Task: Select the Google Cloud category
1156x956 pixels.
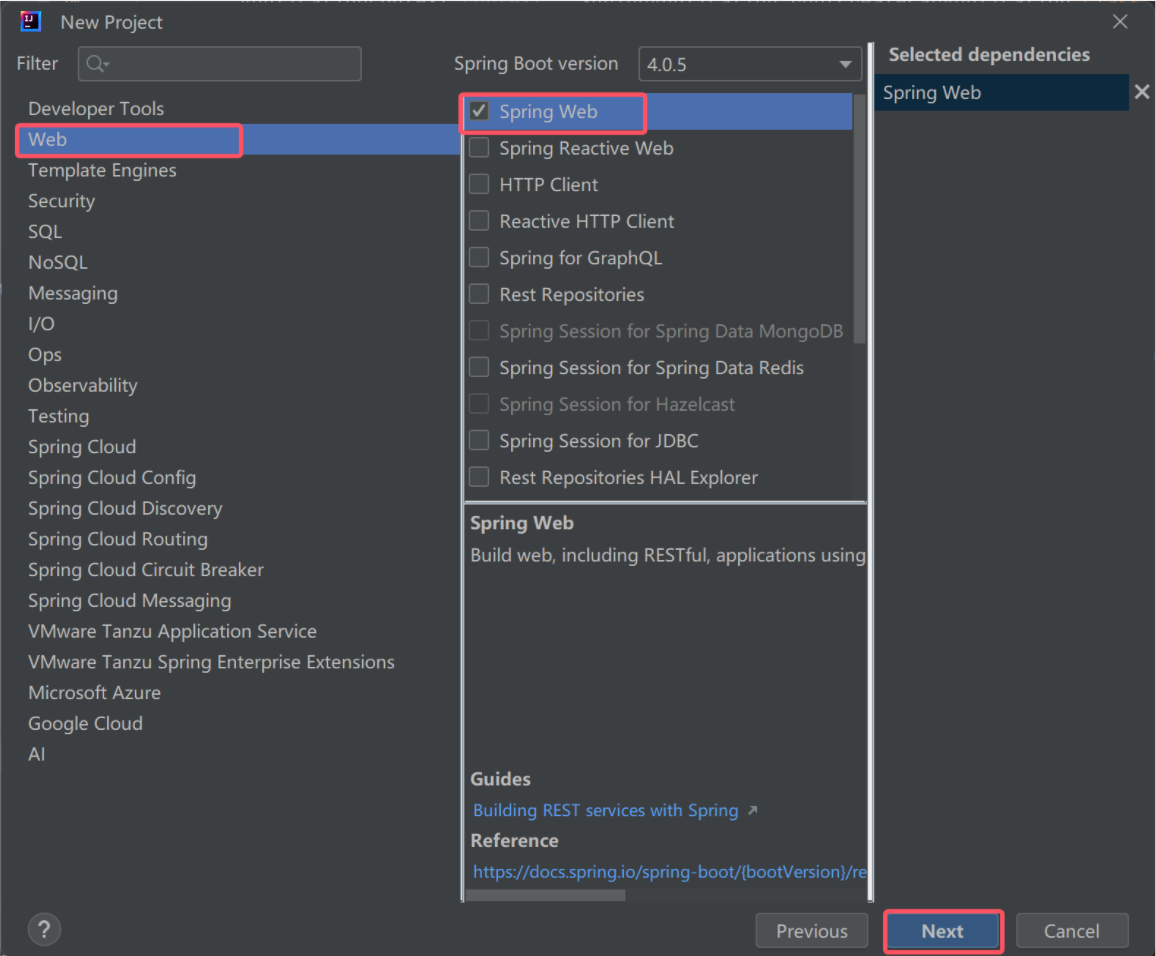Action: (85, 724)
